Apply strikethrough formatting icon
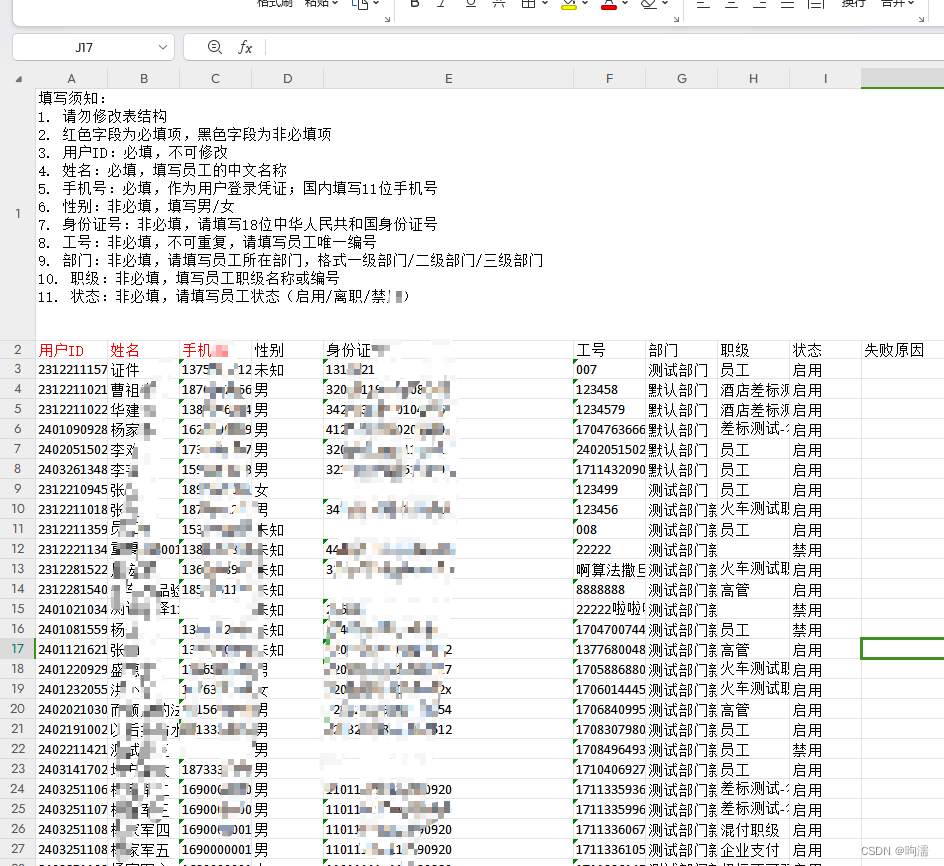 click(x=496, y=5)
